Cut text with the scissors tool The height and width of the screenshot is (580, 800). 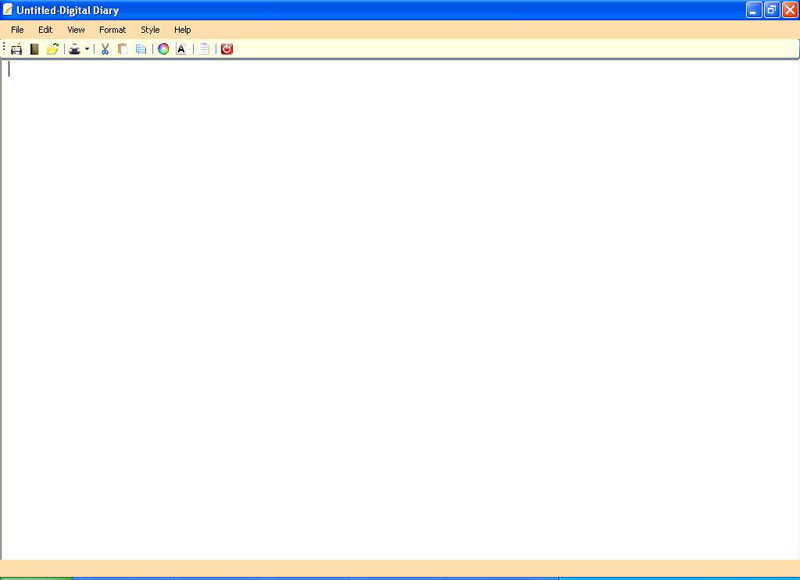[x=105, y=48]
